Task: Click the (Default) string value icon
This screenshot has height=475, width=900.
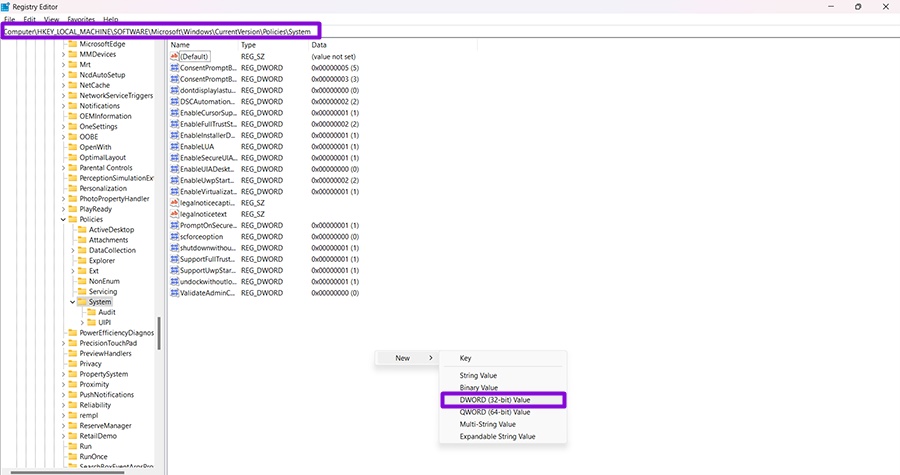Action: pos(174,56)
